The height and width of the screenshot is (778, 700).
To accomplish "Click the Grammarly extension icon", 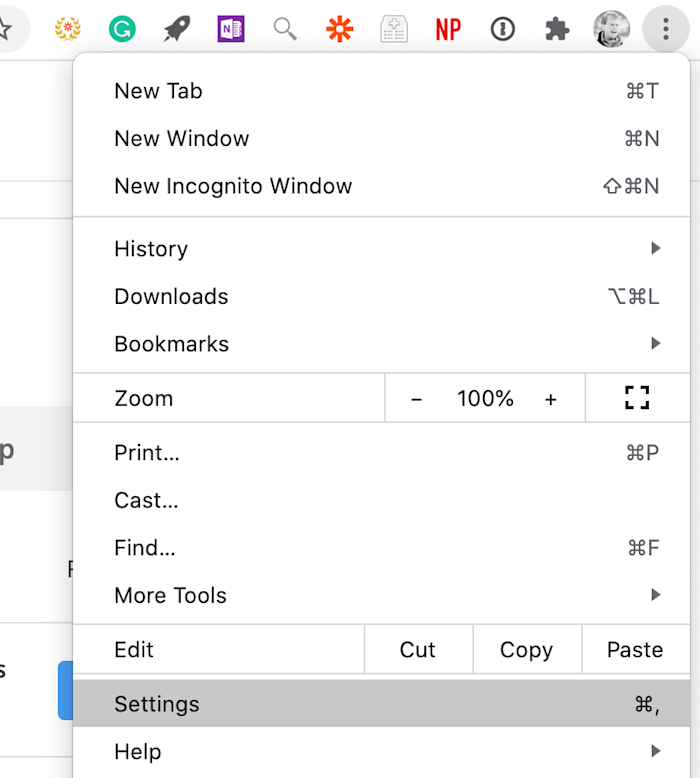I will pyautogui.click(x=122, y=29).
